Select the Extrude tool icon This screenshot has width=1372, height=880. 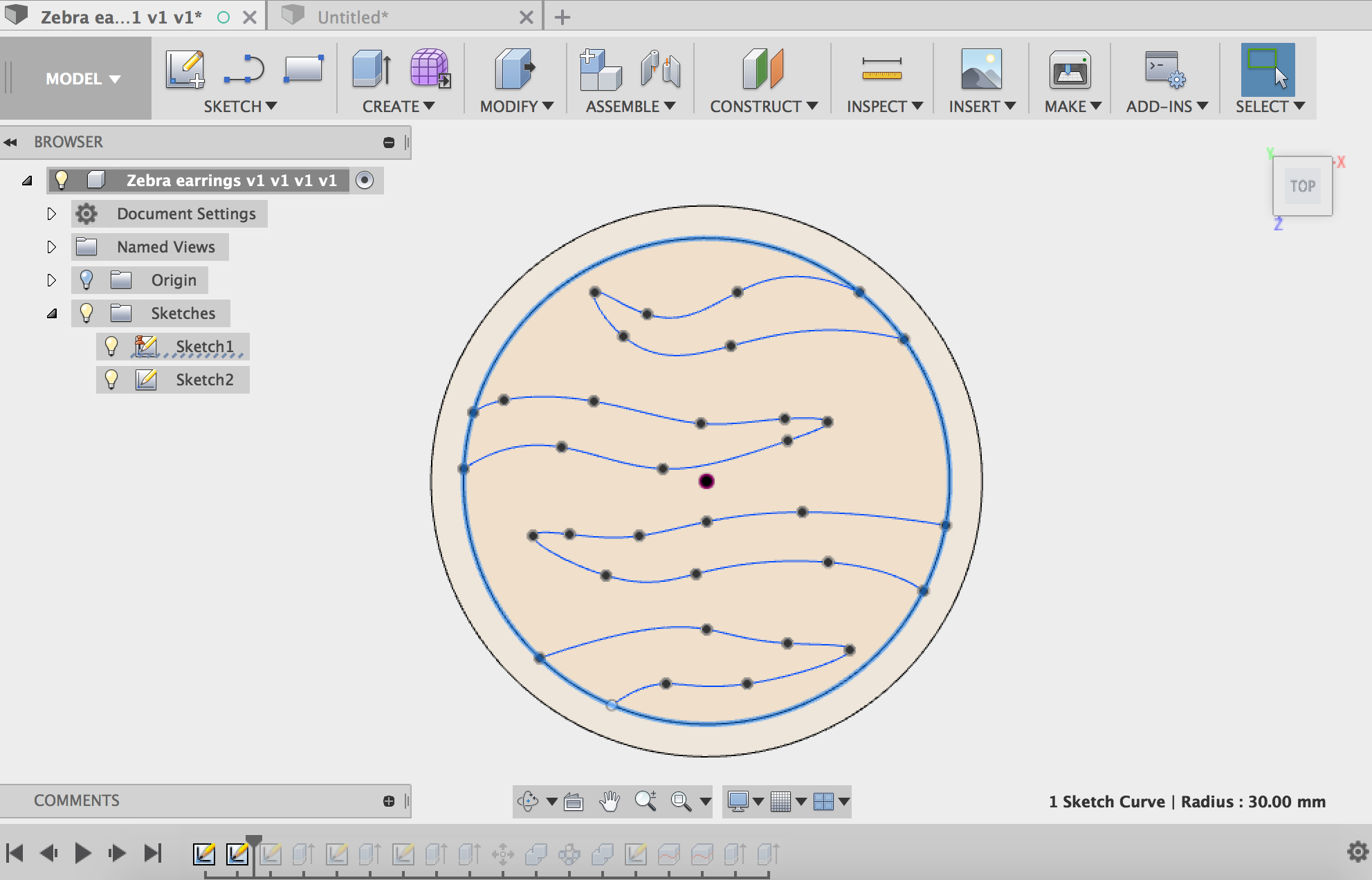click(372, 69)
